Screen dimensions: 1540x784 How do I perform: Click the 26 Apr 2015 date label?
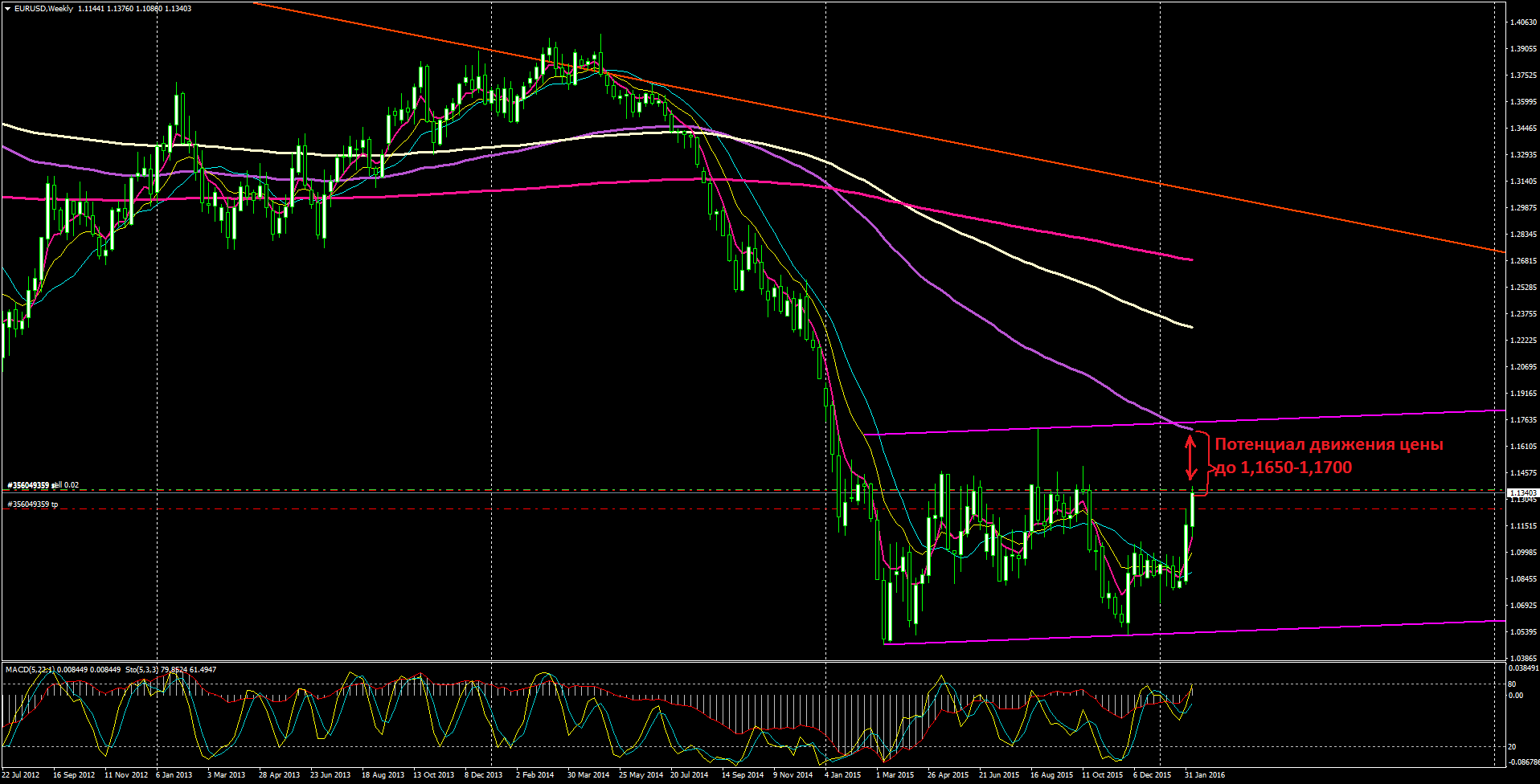[x=948, y=775]
